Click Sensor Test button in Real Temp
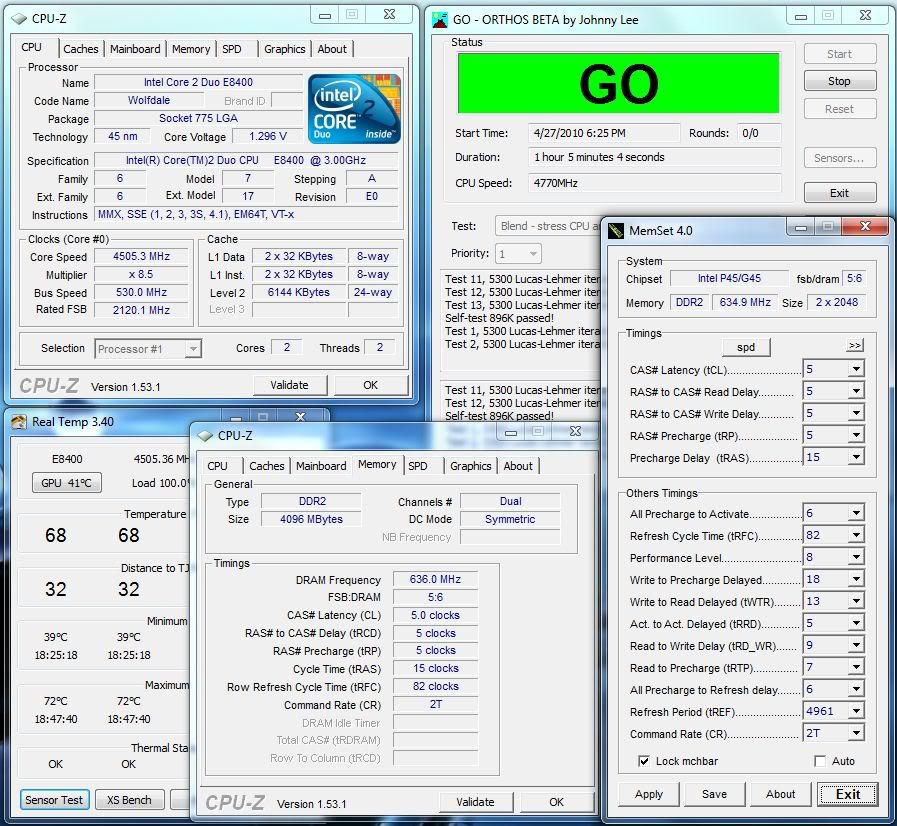Image resolution: width=897 pixels, height=826 pixels. [54, 800]
